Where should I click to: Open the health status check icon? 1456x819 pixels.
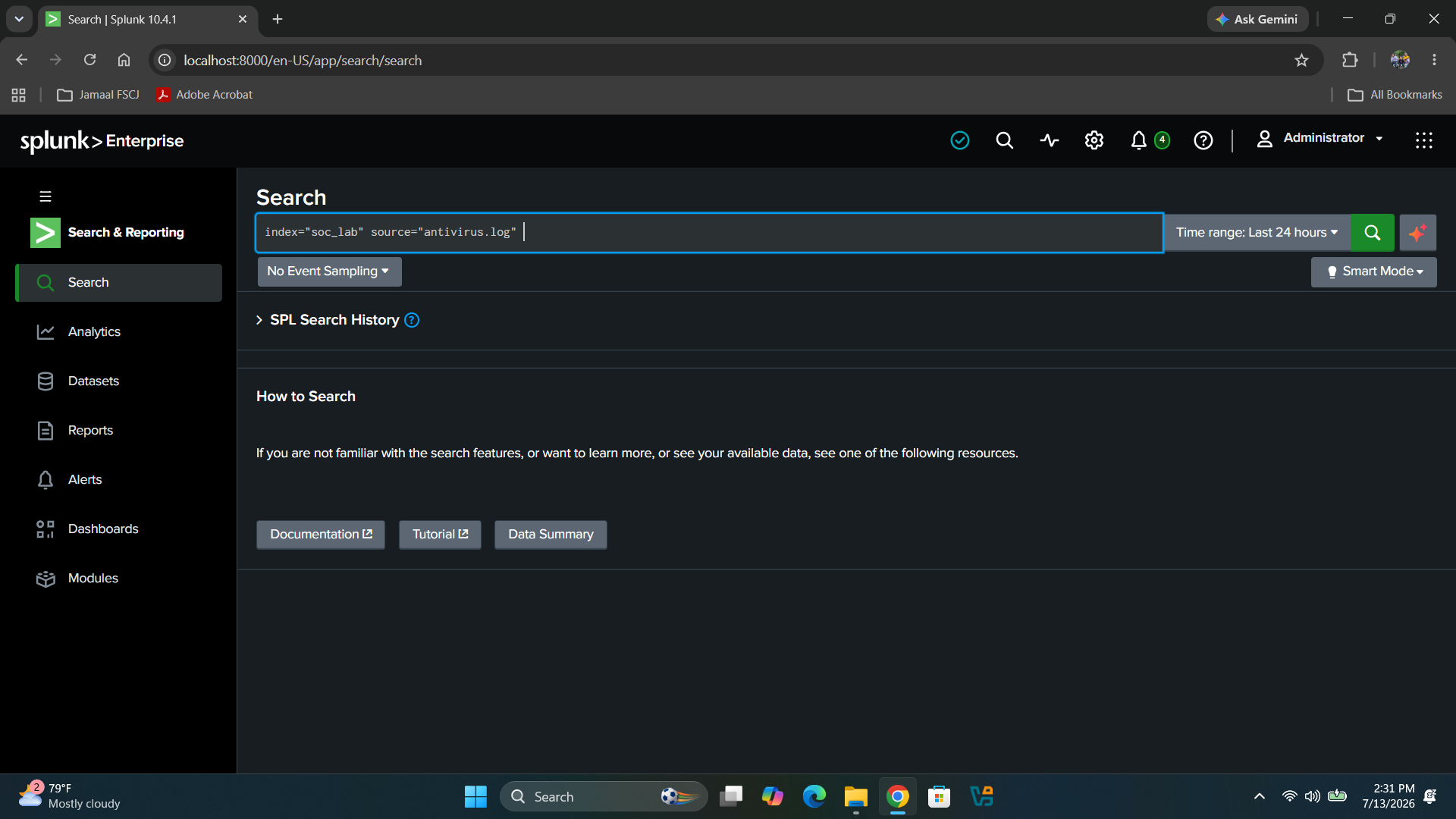pos(960,140)
